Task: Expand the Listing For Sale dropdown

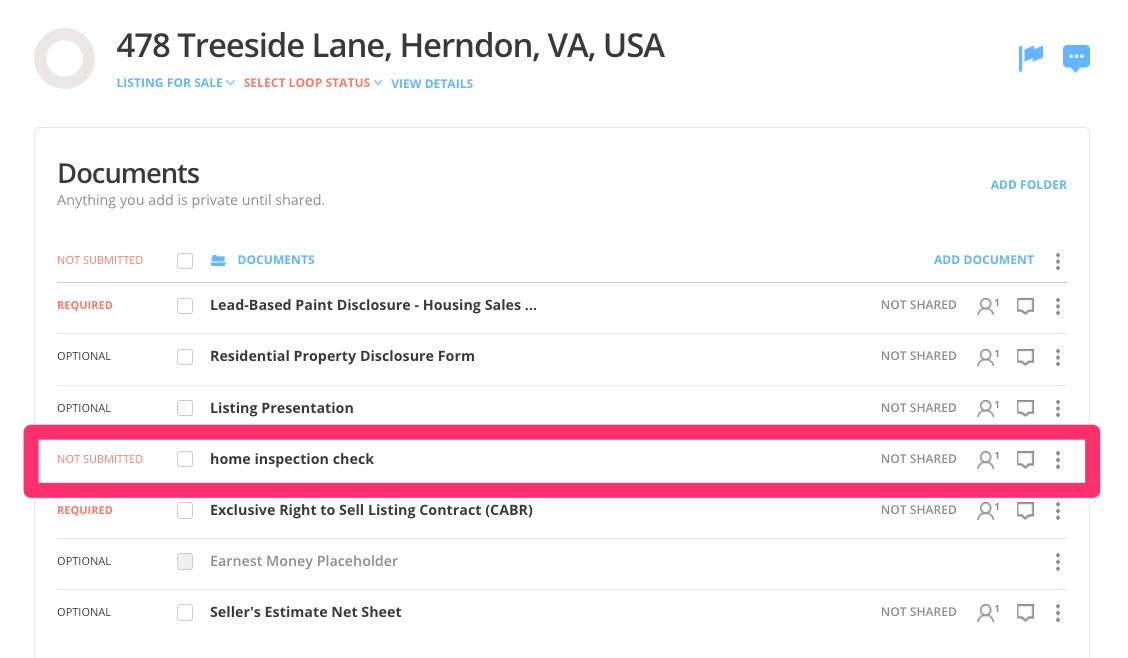Action: point(175,83)
